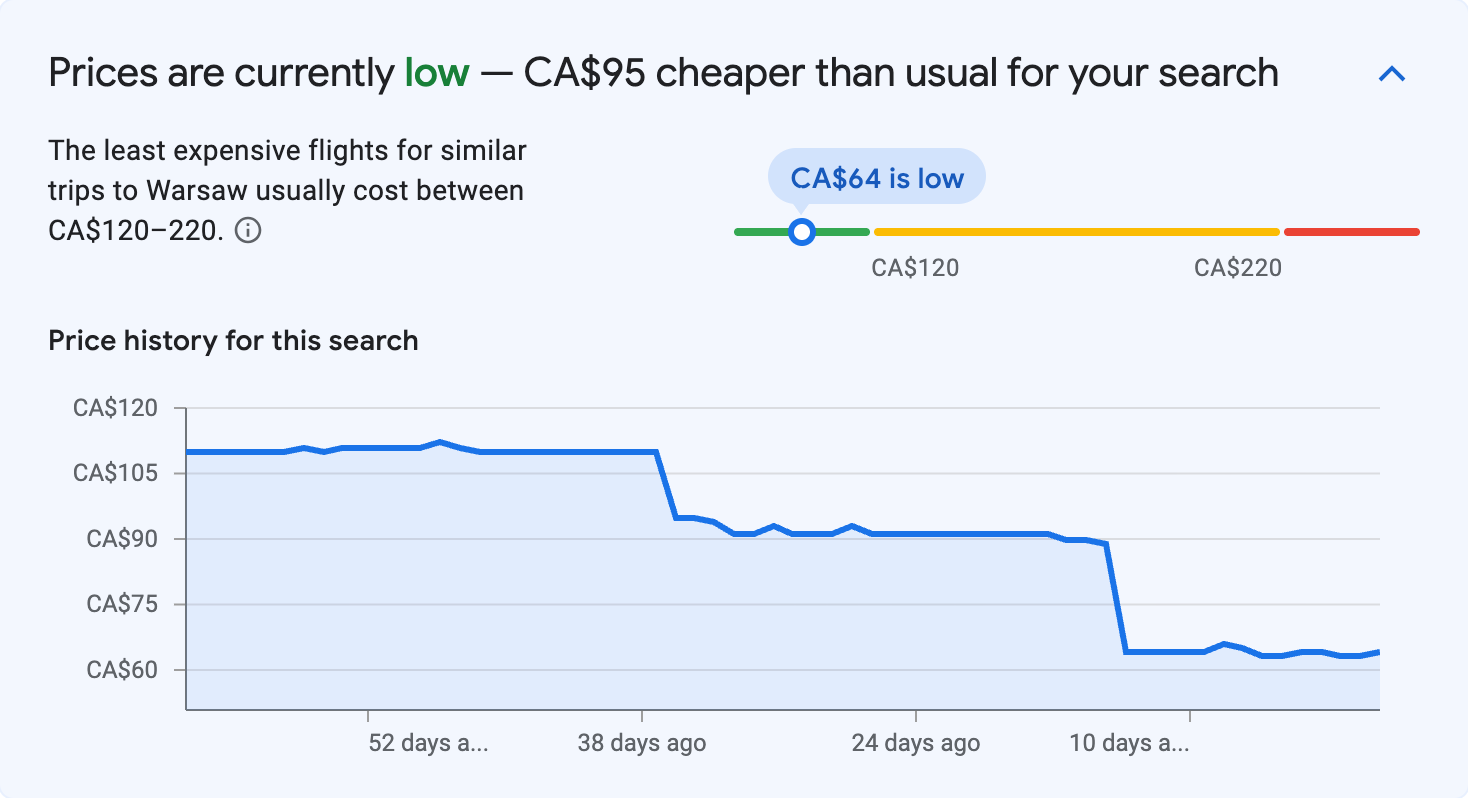Click the CA$60 gridline label on chart

click(124, 670)
